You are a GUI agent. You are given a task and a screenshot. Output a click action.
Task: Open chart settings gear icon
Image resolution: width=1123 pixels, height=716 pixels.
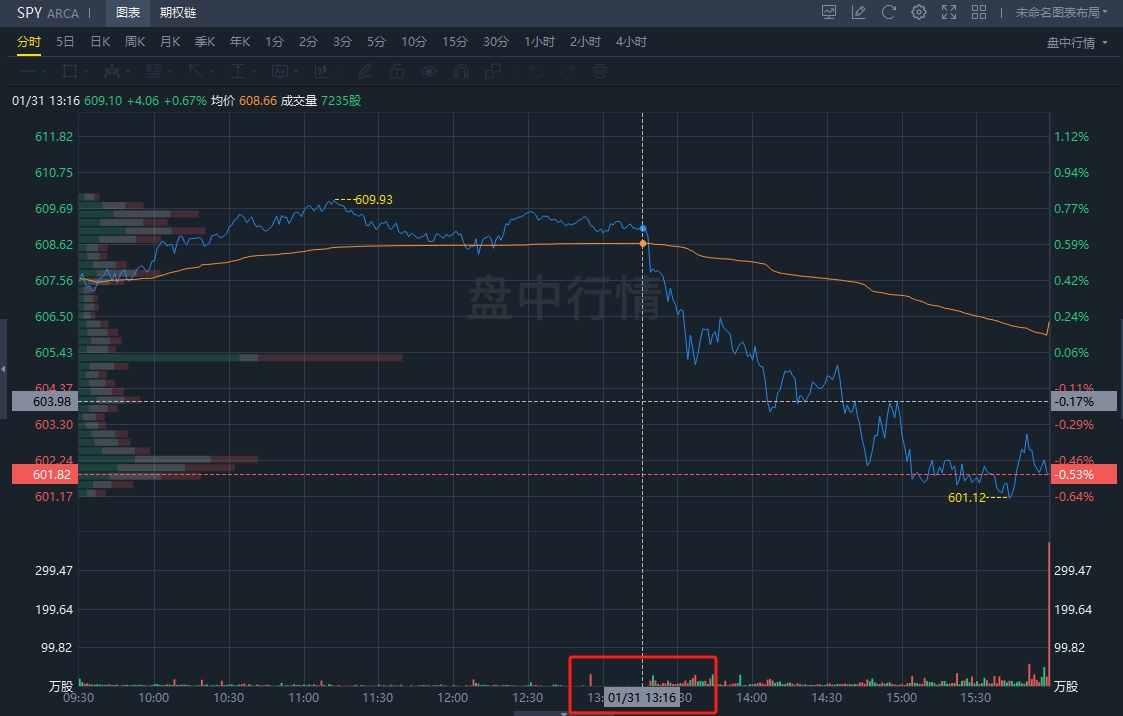(919, 12)
